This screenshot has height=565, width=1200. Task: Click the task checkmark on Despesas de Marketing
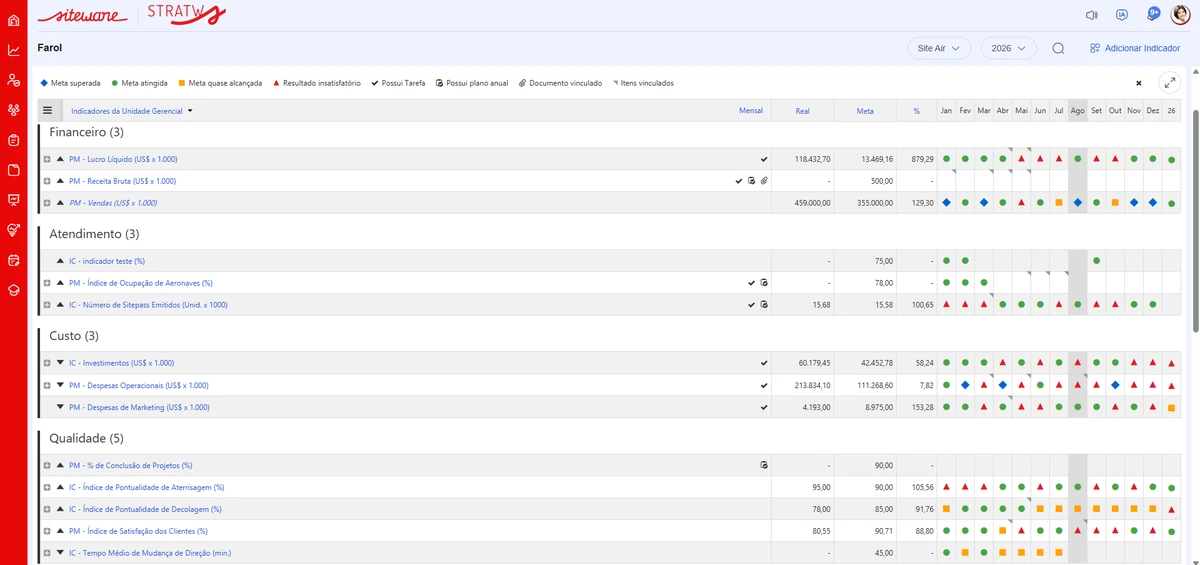click(764, 407)
